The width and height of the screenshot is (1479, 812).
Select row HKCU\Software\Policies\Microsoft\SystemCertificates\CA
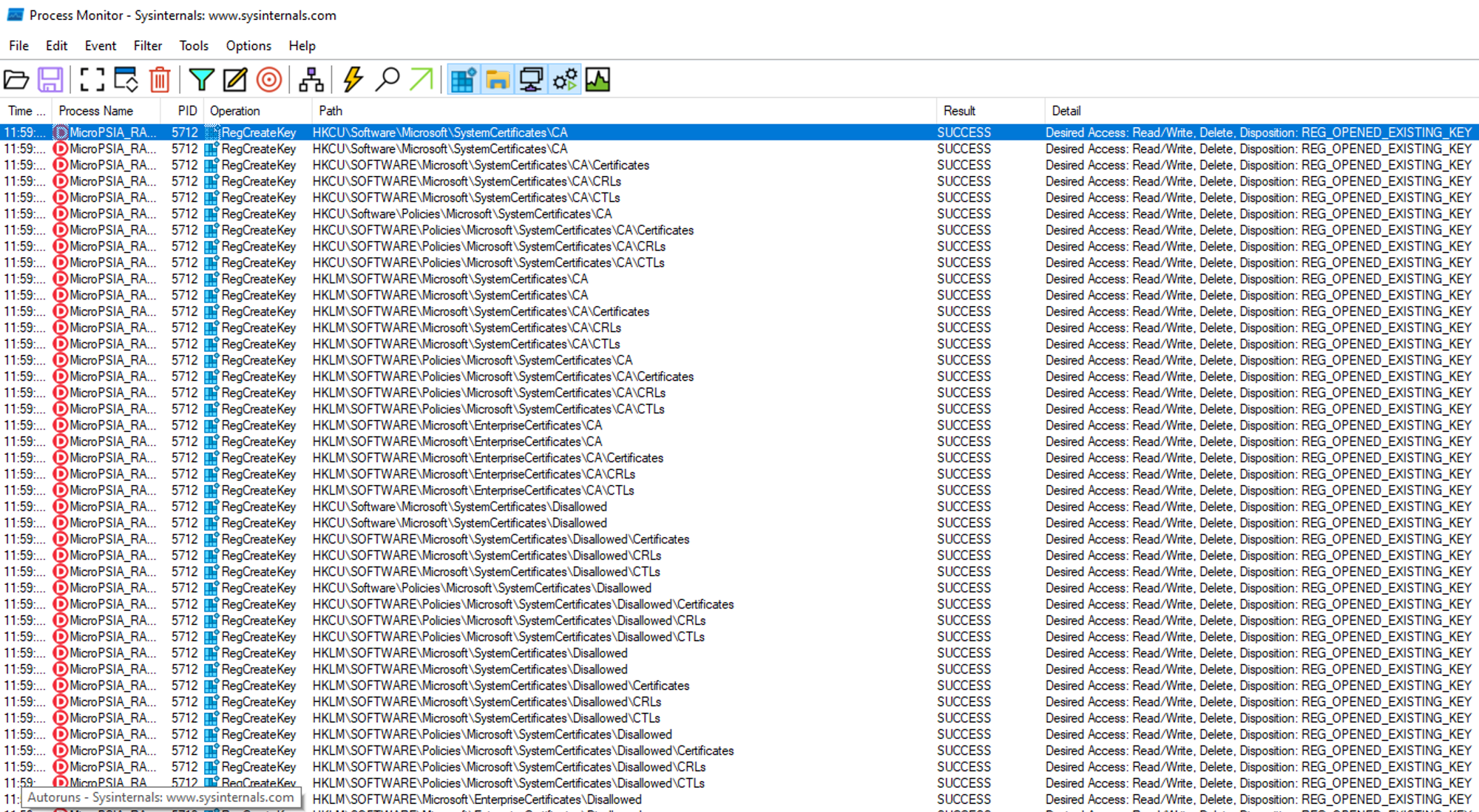739,214
